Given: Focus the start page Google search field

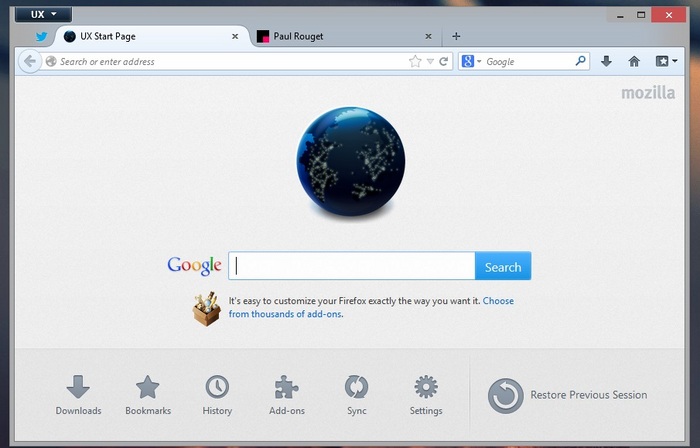Looking at the screenshot, I should (x=351, y=266).
